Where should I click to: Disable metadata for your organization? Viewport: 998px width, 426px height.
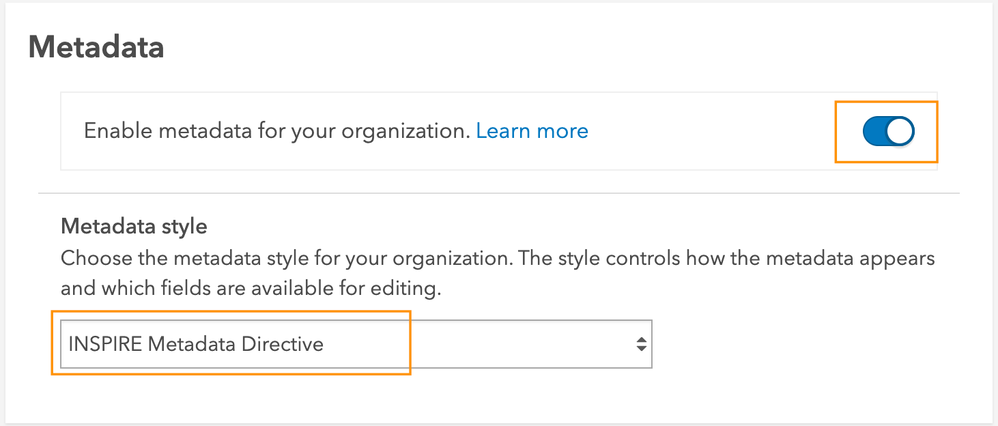(887, 131)
